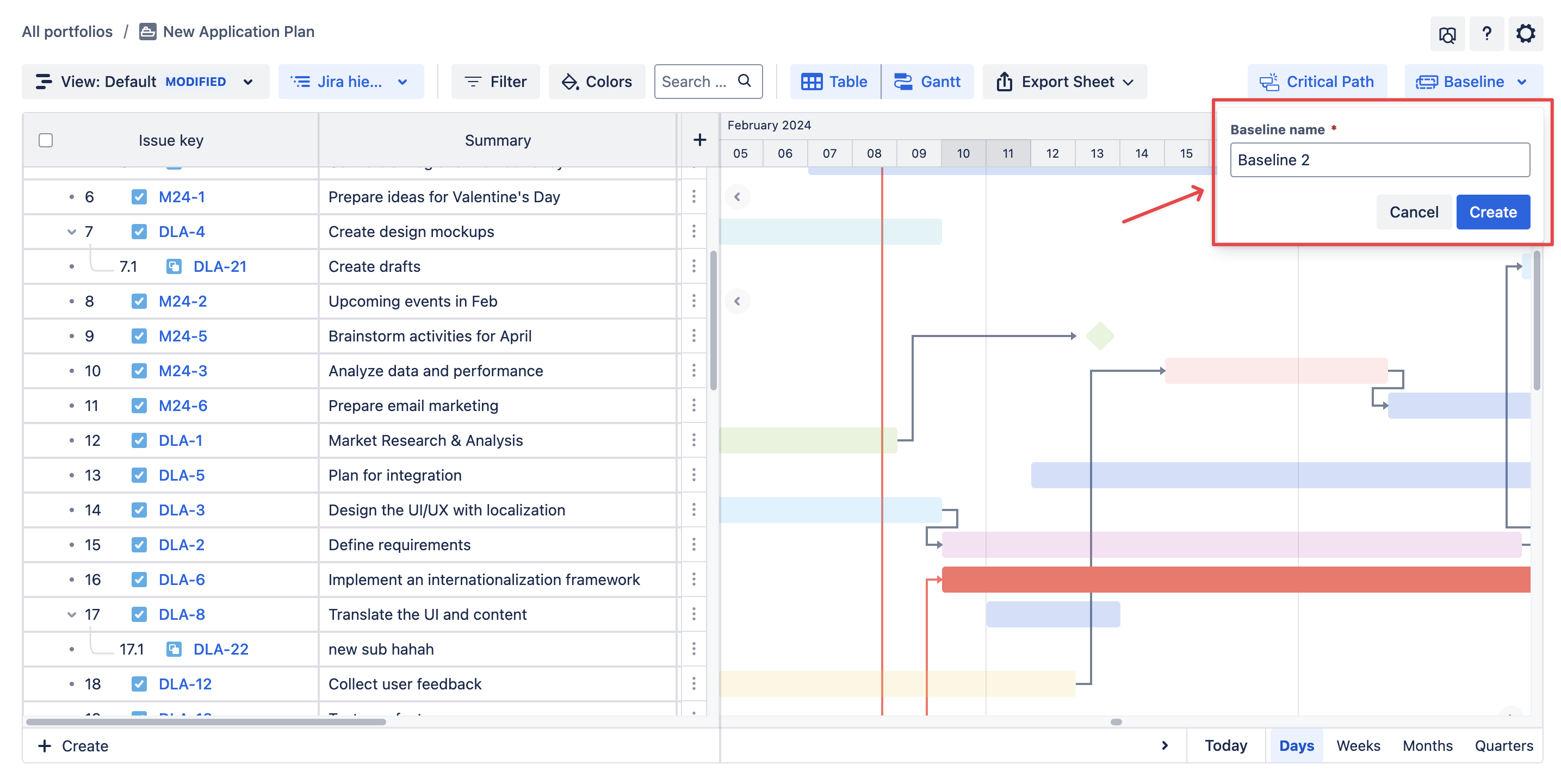Open the Jira hierarchy dropdown

pyautogui.click(x=350, y=81)
